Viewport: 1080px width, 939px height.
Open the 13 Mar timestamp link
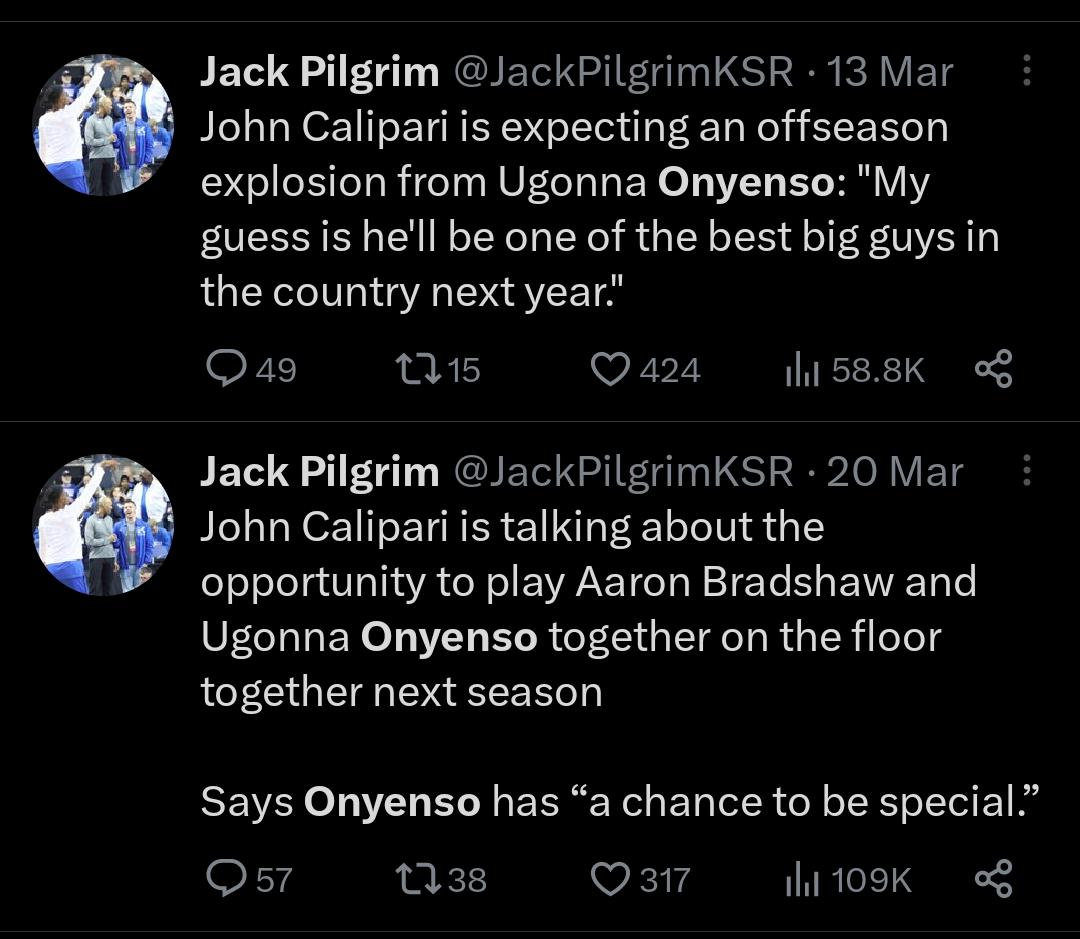890,72
